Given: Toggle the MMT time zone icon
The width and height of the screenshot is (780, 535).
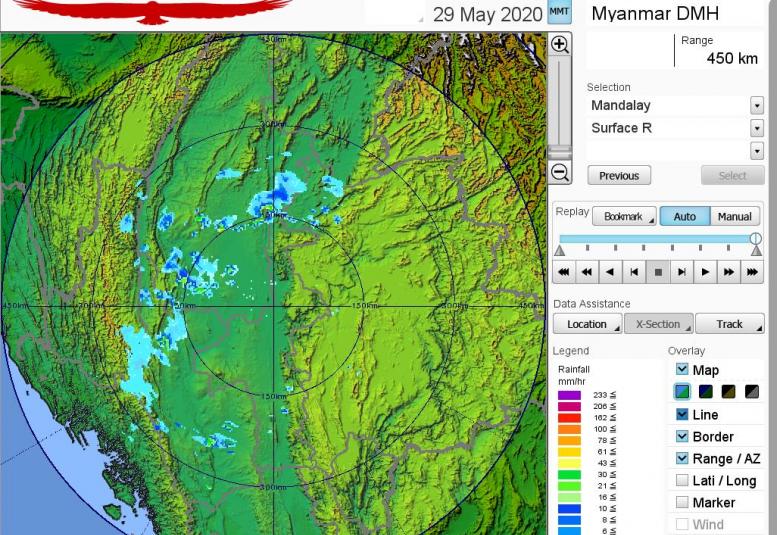Looking at the screenshot, I should pos(560,13).
